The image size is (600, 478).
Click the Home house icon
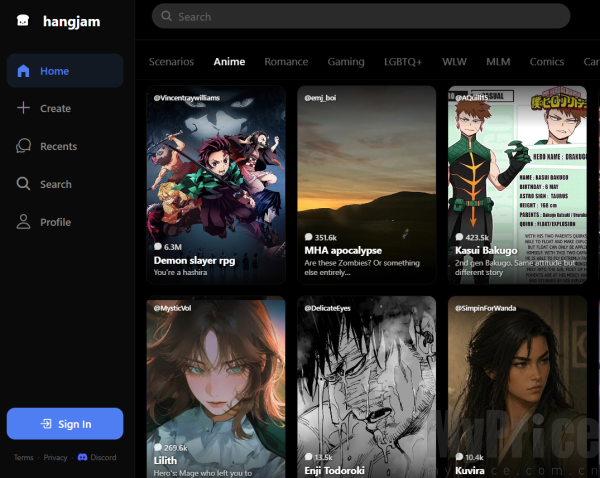click(23, 71)
